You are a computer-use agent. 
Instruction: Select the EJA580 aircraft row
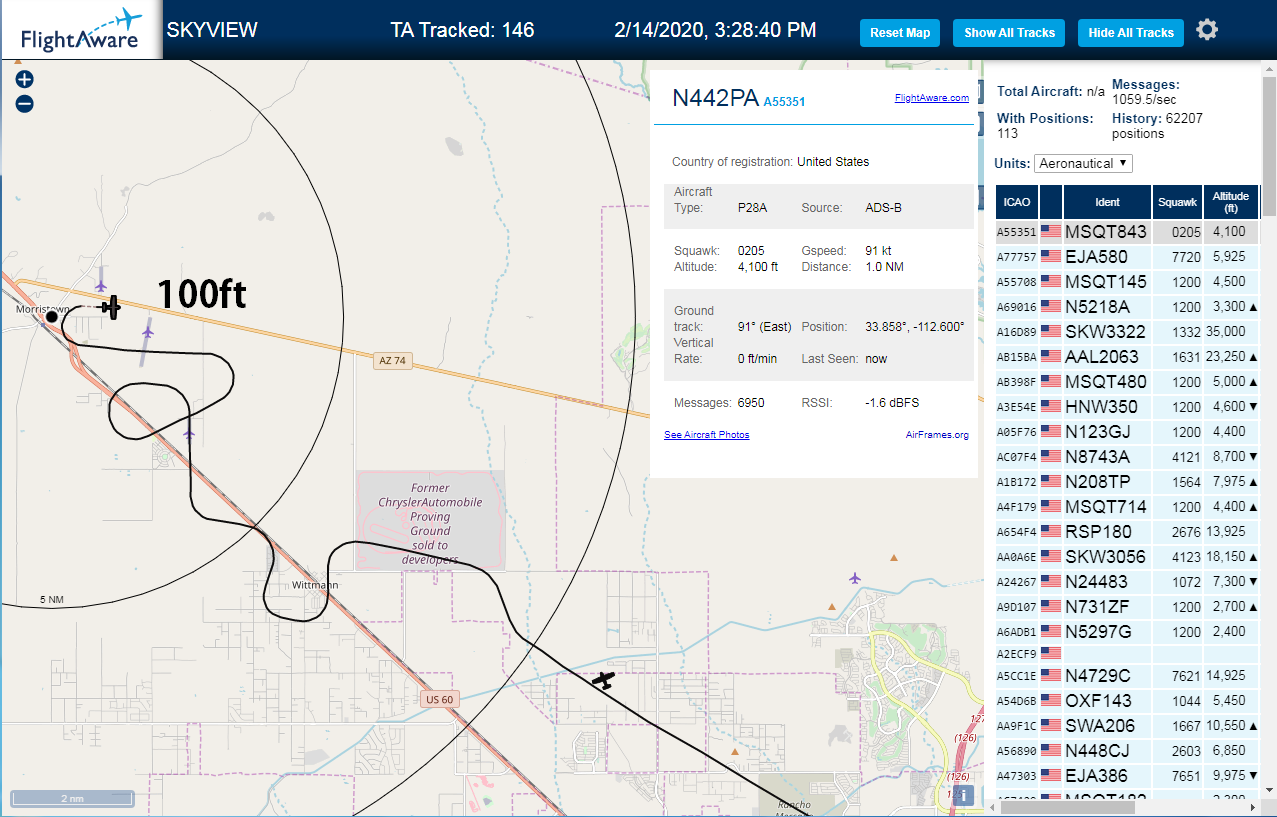coord(1128,257)
